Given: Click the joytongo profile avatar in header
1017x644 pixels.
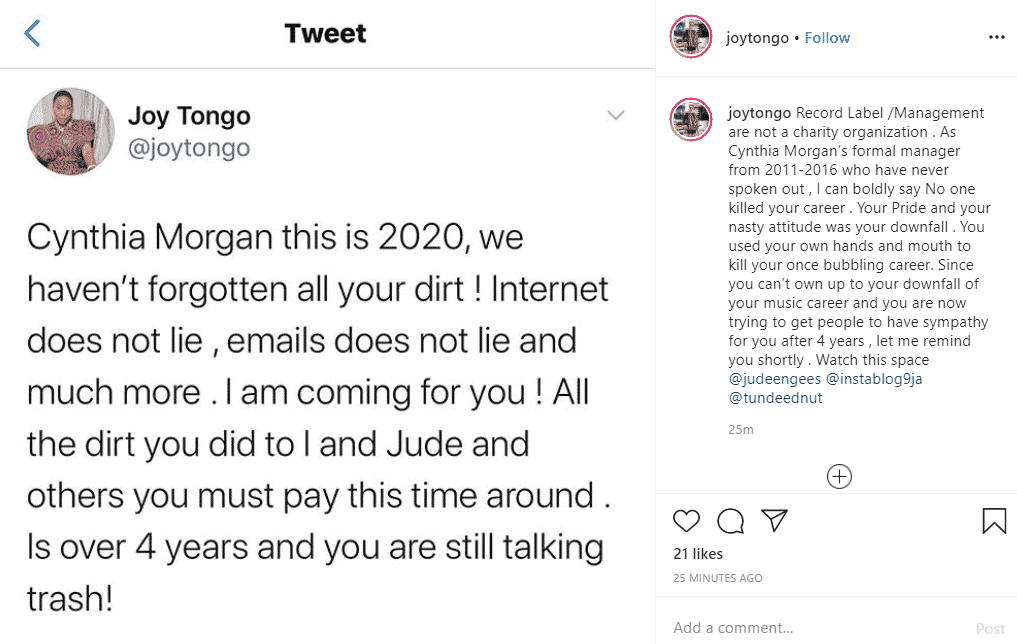Looking at the screenshot, I should (690, 37).
